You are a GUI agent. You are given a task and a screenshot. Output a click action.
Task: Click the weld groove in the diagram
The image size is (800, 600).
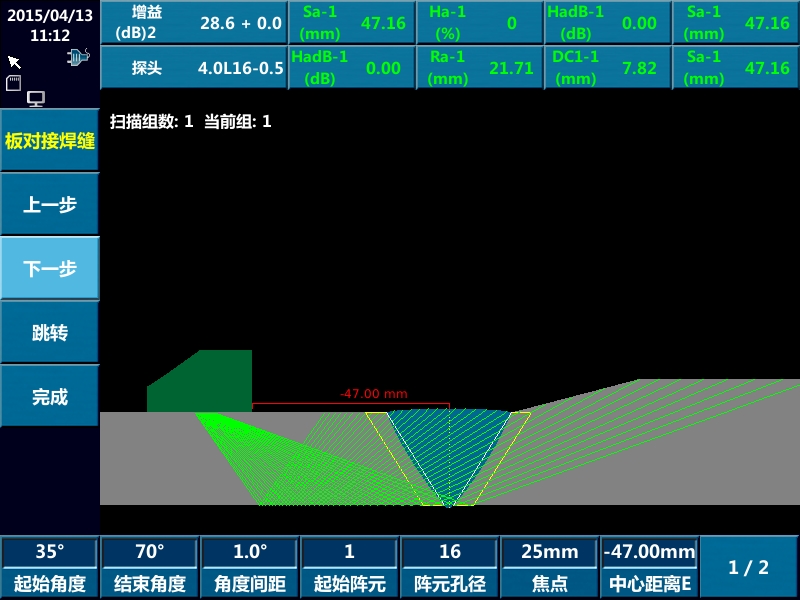448,455
